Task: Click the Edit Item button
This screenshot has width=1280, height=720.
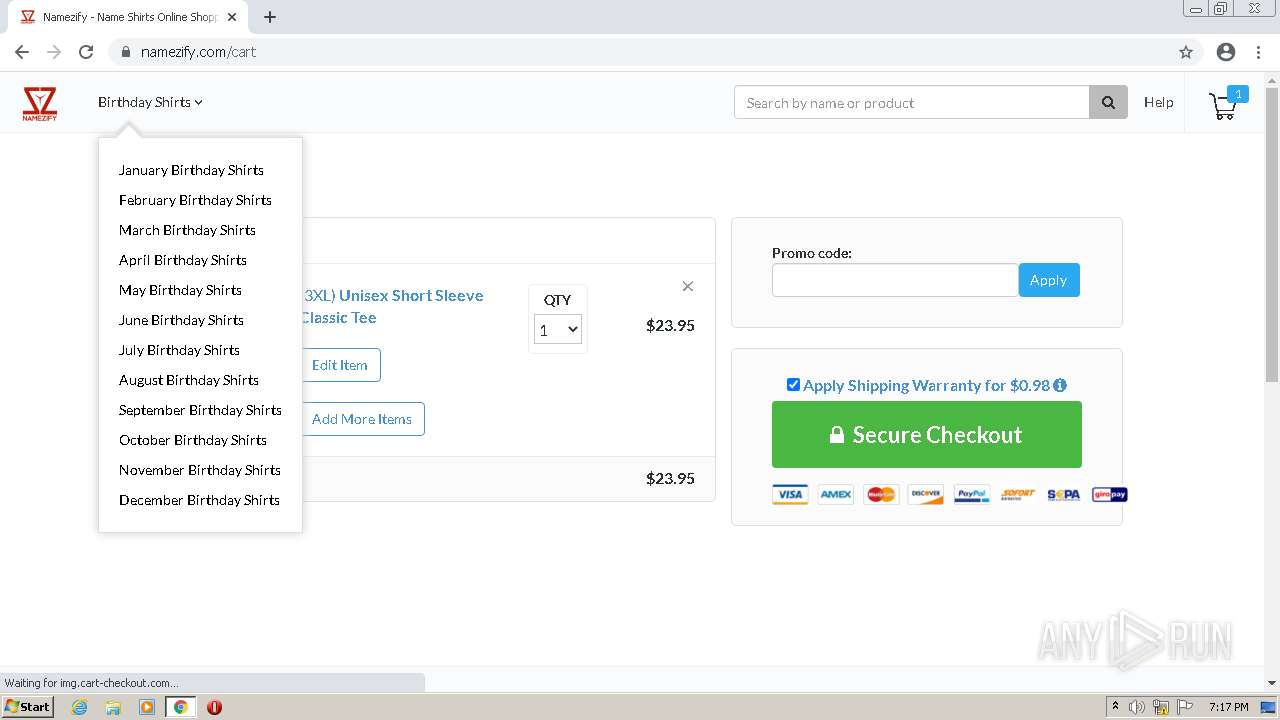Action: tap(340, 365)
